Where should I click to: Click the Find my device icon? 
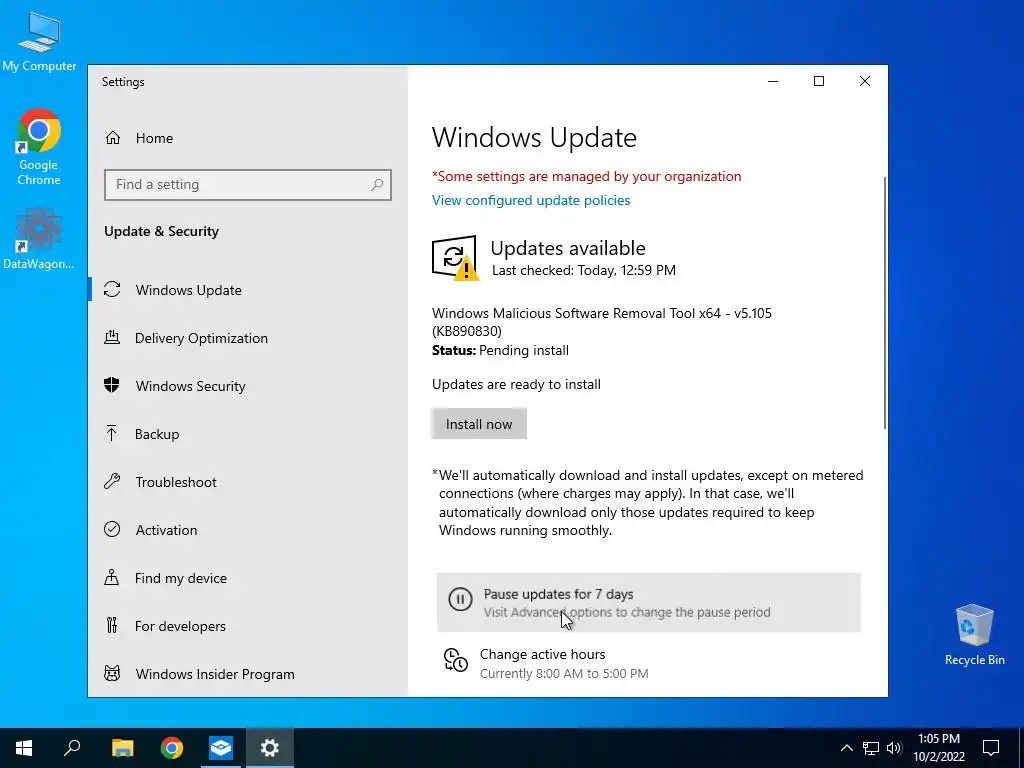(x=112, y=577)
